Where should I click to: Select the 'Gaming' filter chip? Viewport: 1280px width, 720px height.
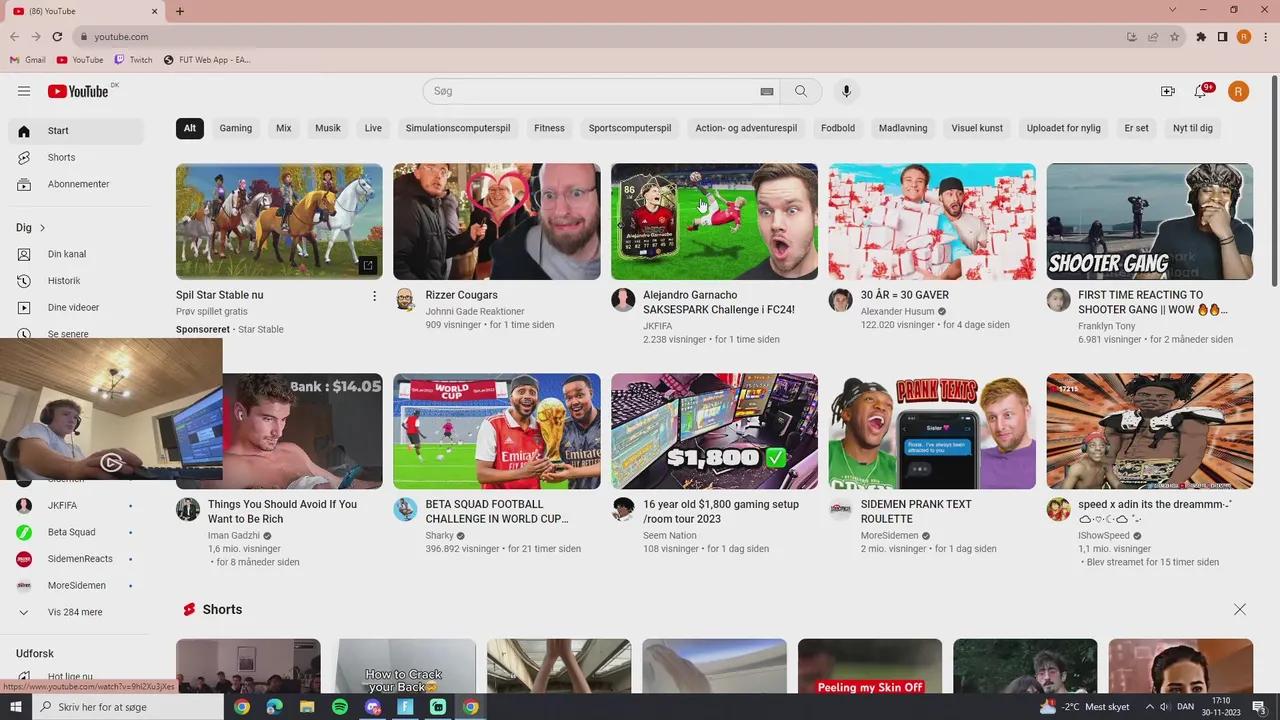click(236, 128)
